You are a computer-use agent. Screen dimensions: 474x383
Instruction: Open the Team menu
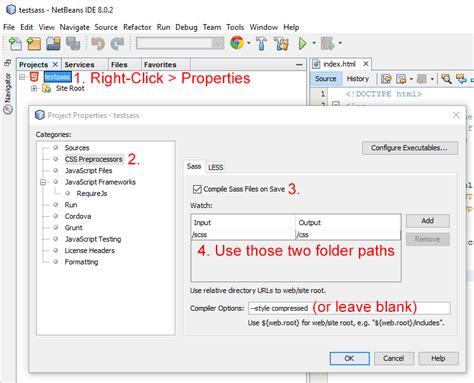[212, 27]
